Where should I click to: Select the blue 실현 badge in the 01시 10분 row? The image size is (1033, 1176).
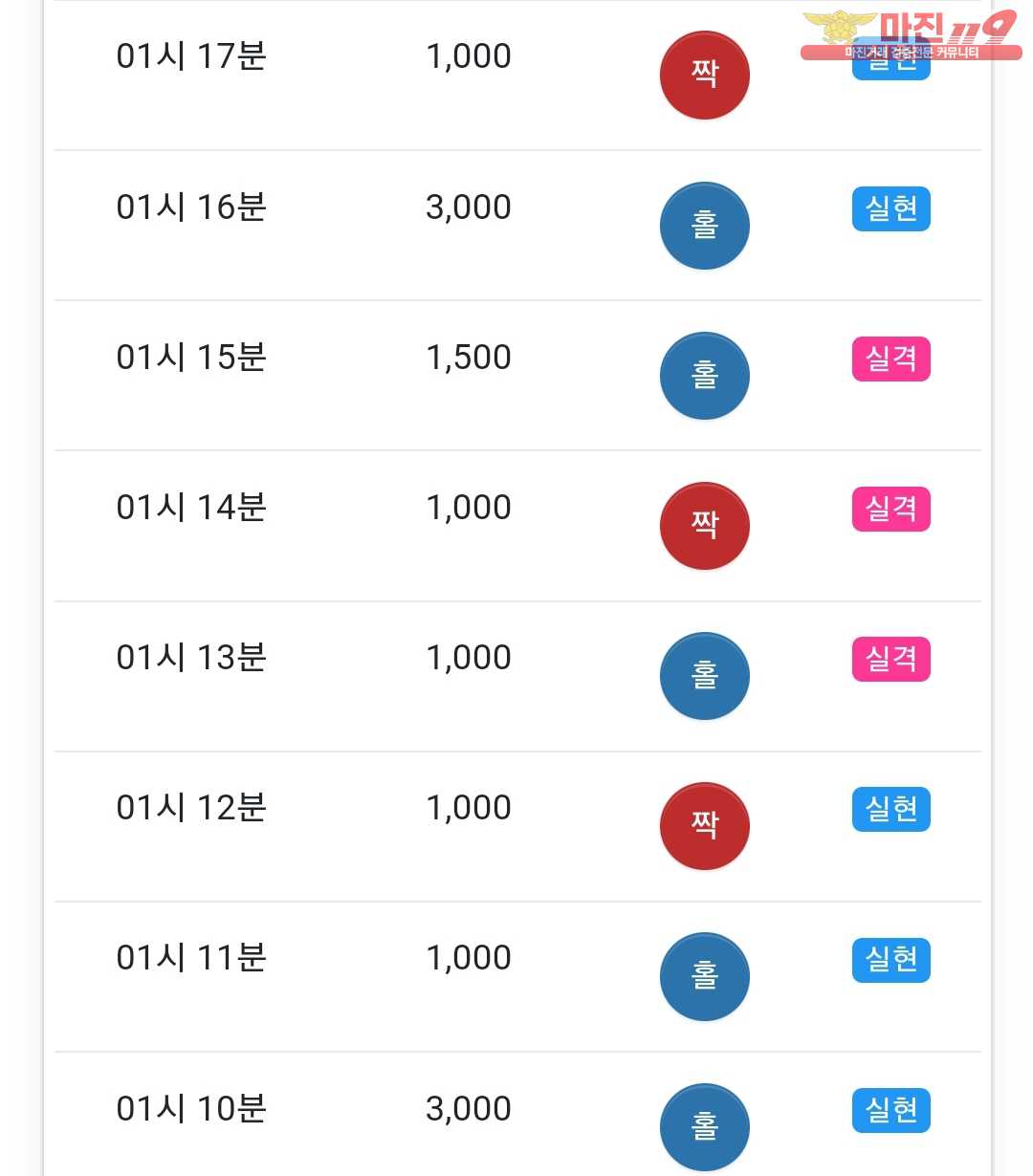pos(890,1110)
